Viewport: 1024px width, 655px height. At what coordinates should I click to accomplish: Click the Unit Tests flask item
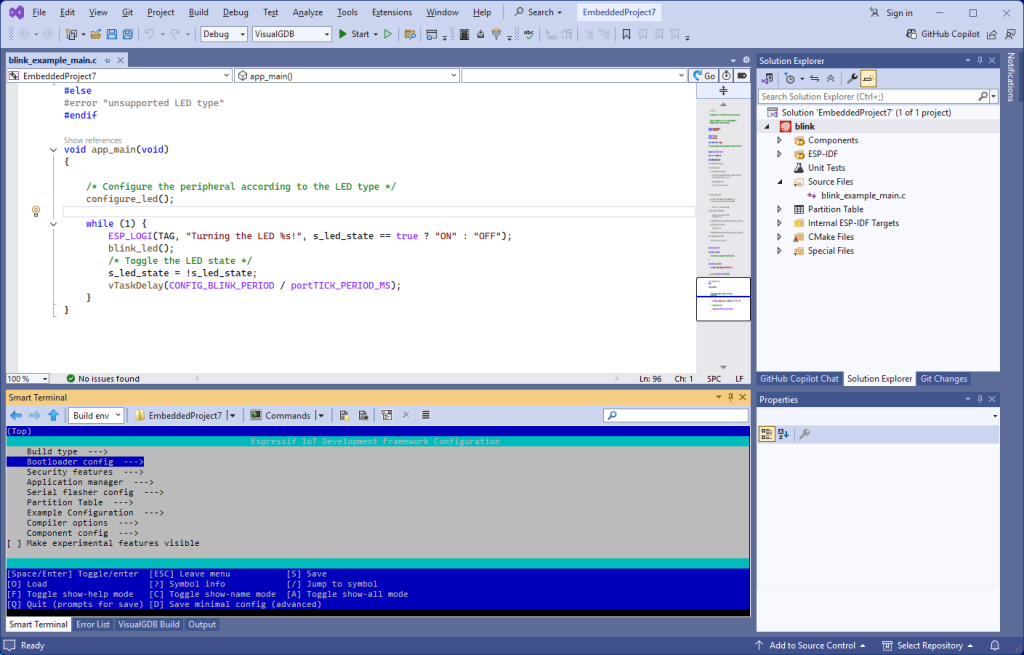(x=826, y=168)
